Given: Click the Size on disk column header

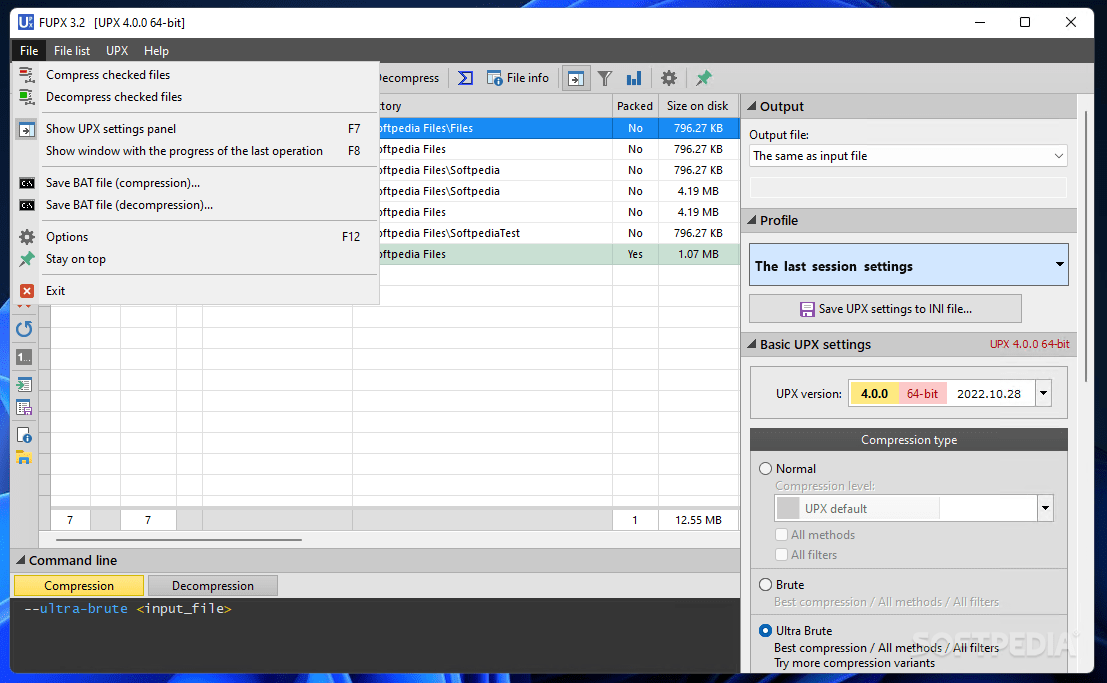Looking at the screenshot, I should [x=698, y=106].
